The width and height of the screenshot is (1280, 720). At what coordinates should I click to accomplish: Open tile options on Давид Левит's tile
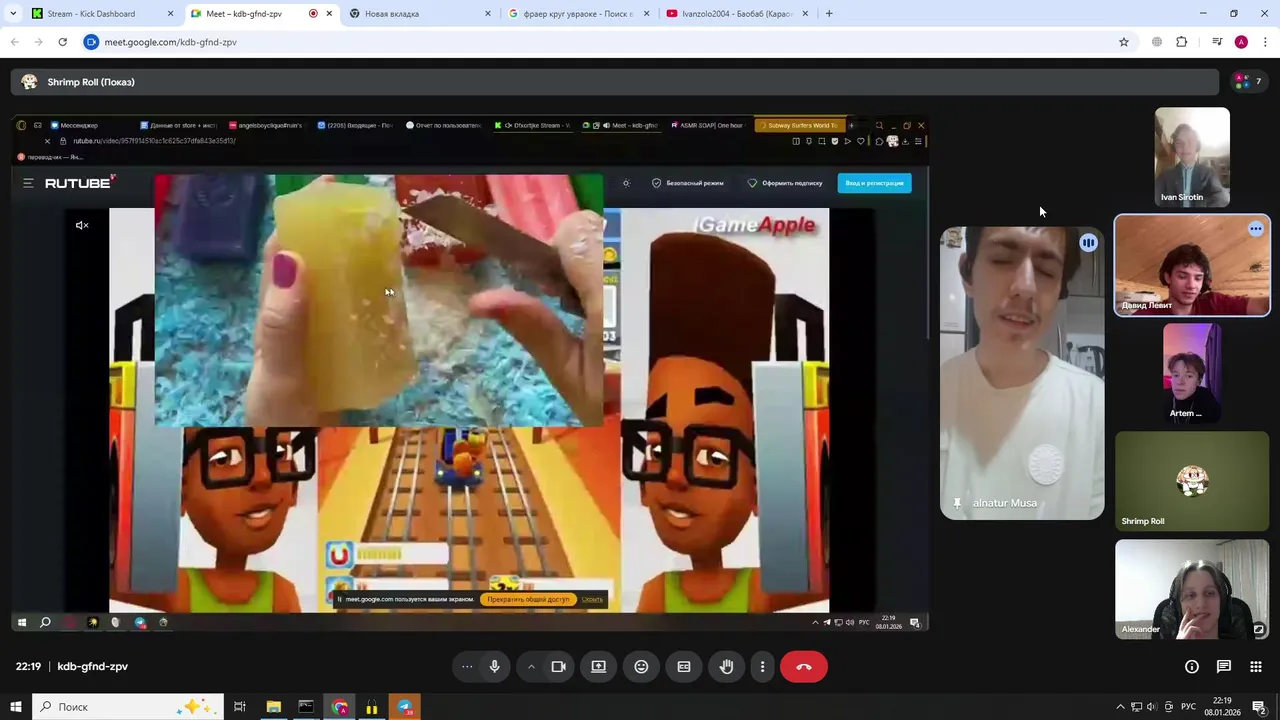coord(1255,229)
